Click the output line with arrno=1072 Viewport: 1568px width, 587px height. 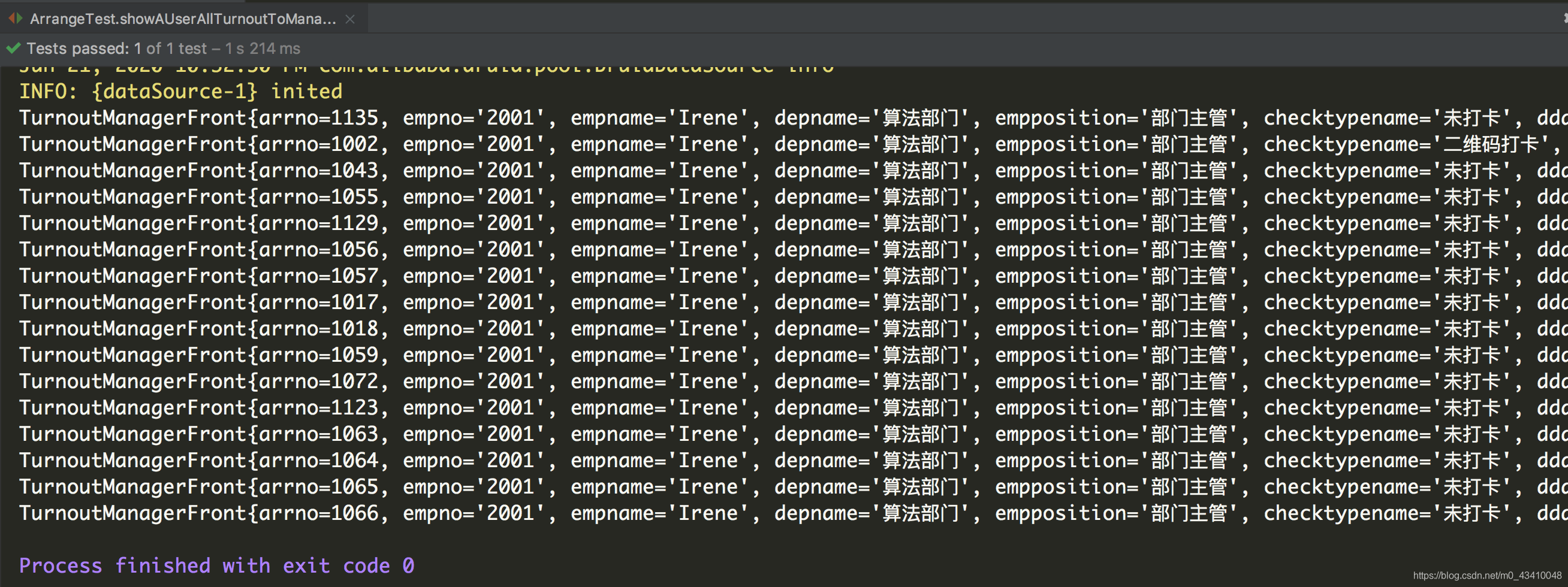(793, 382)
